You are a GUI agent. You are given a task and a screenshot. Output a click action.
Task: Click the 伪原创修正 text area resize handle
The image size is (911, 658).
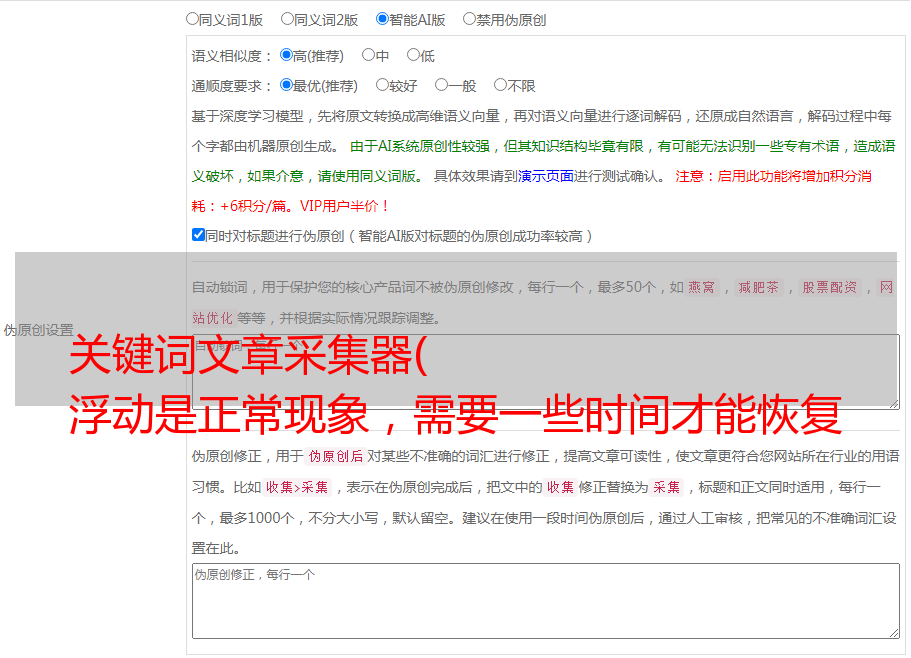(x=893, y=632)
